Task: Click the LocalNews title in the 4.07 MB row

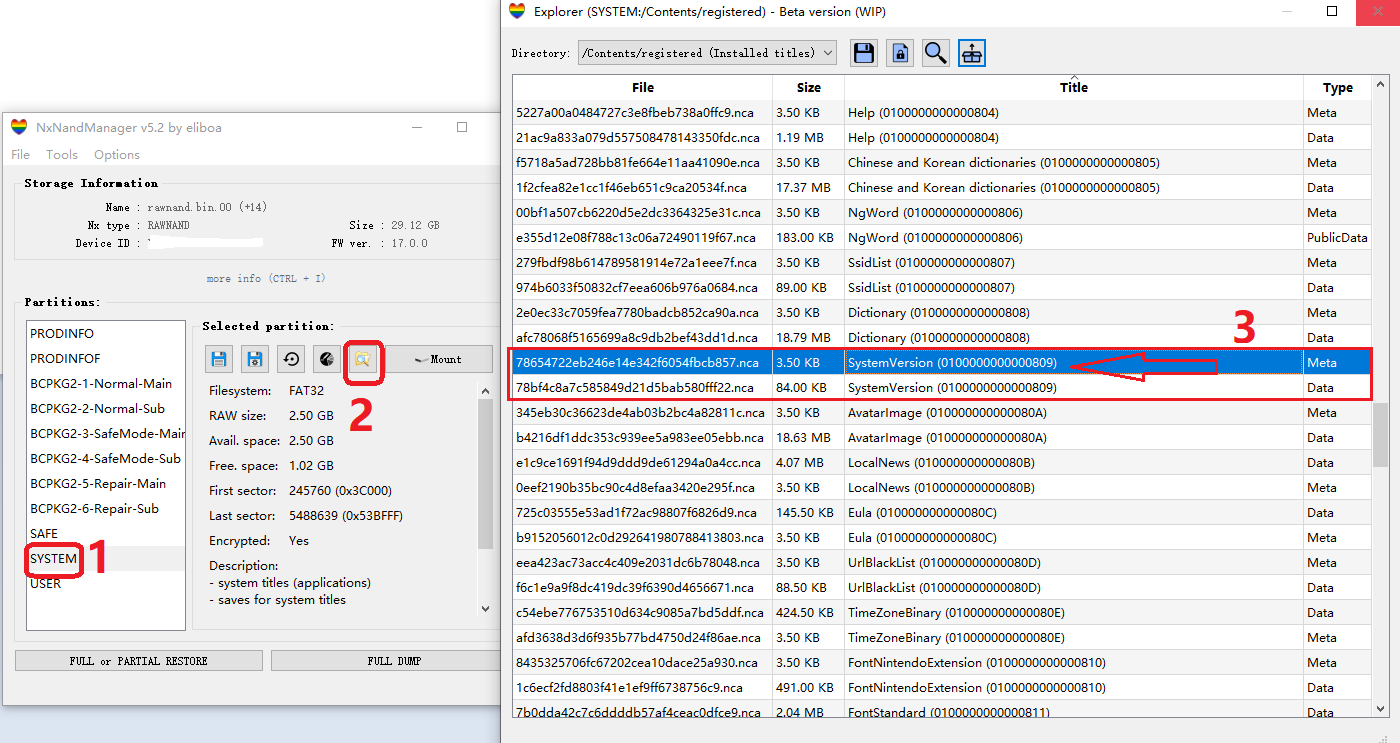Action: [941, 462]
